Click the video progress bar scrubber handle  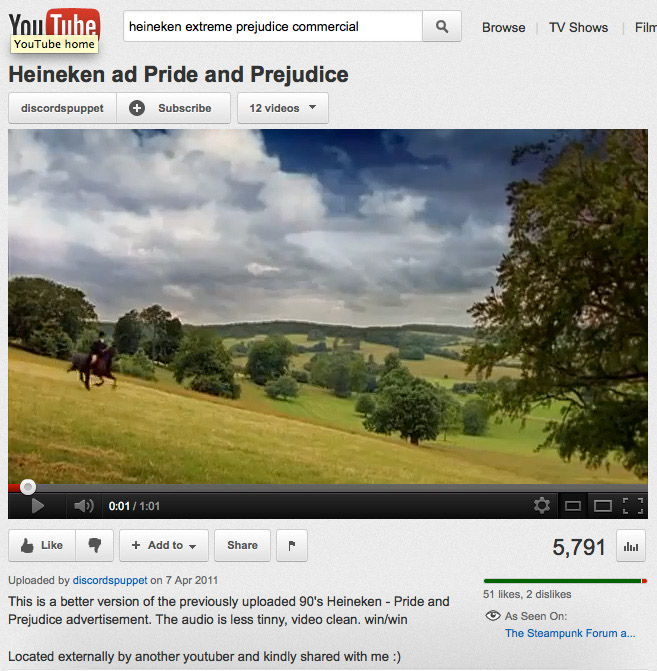28,487
